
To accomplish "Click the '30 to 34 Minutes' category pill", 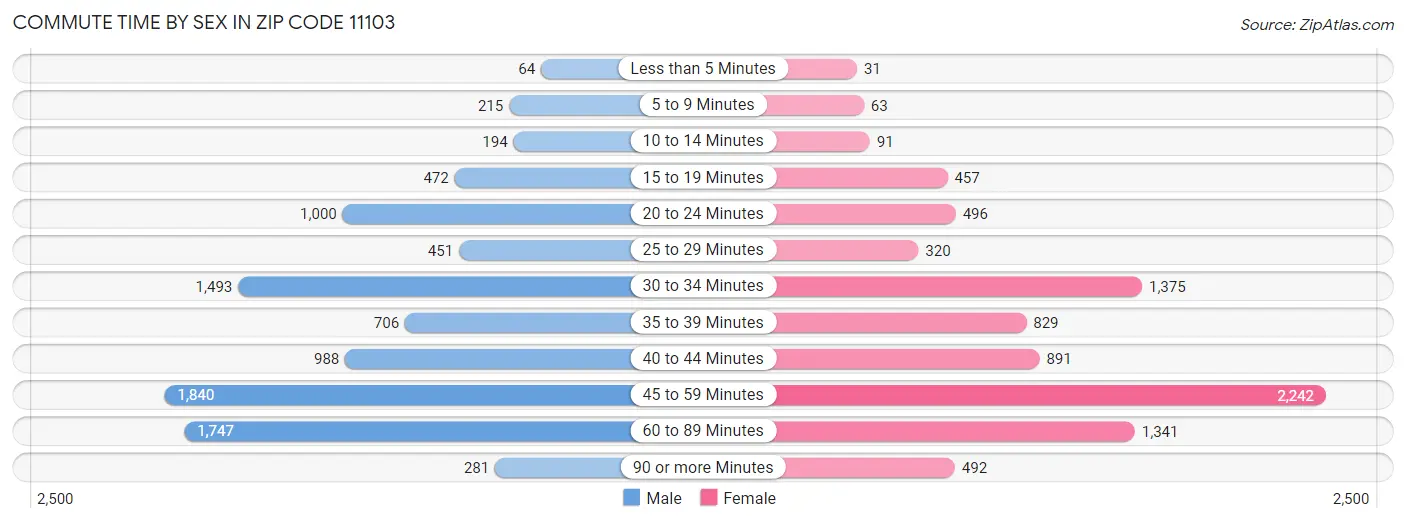I will 703,285.
